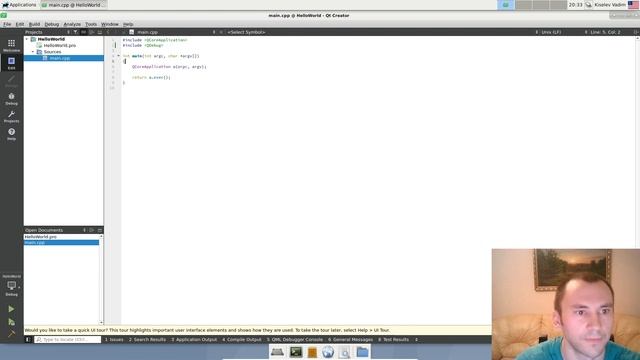Screen dimensions: 640x360
Task: Switch to Edit mode in sidebar
Action: point(11,63)
